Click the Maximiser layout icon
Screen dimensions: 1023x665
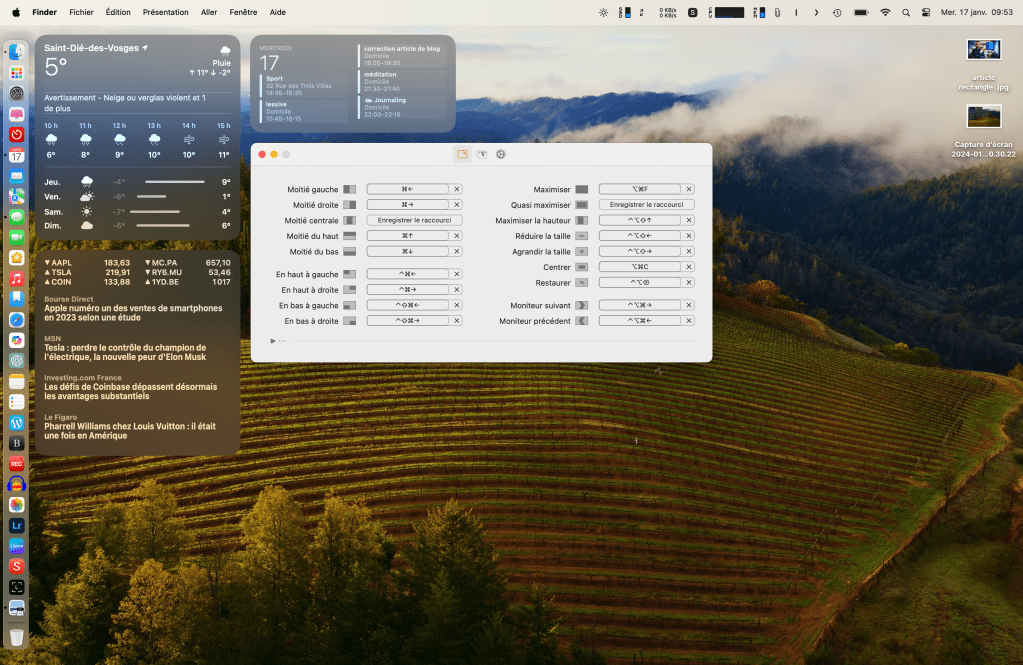(581, 189)
